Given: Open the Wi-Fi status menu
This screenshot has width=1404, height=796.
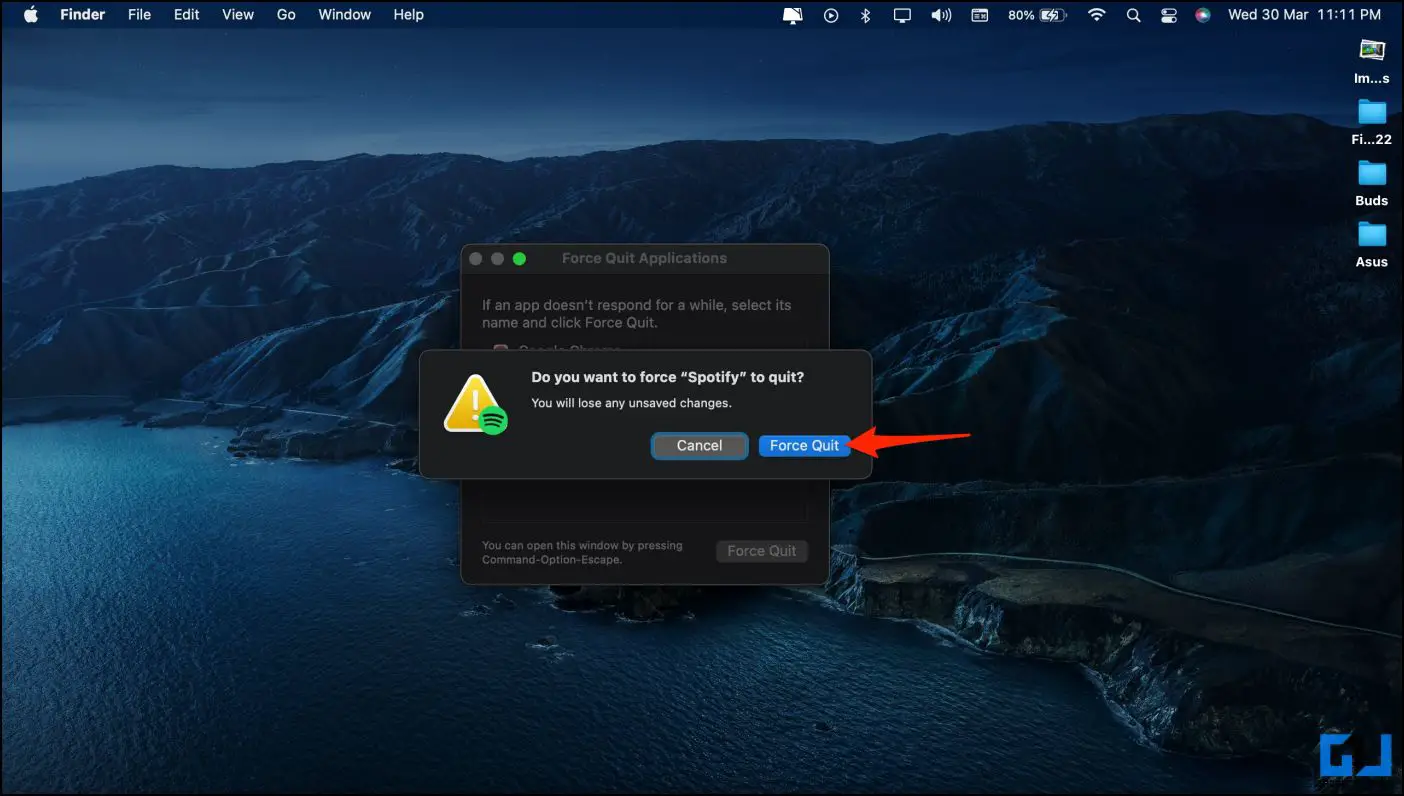Looking at the screenshot, I should pyautogui.click(x=1097, y=15).
